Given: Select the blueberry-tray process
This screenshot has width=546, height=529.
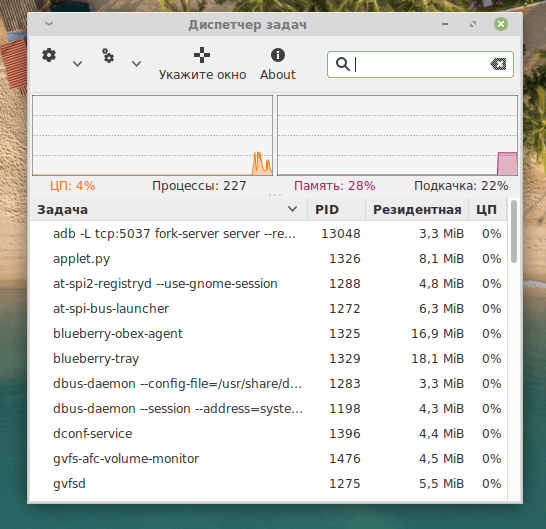Looking at the screenshot, I should point(268,359).
